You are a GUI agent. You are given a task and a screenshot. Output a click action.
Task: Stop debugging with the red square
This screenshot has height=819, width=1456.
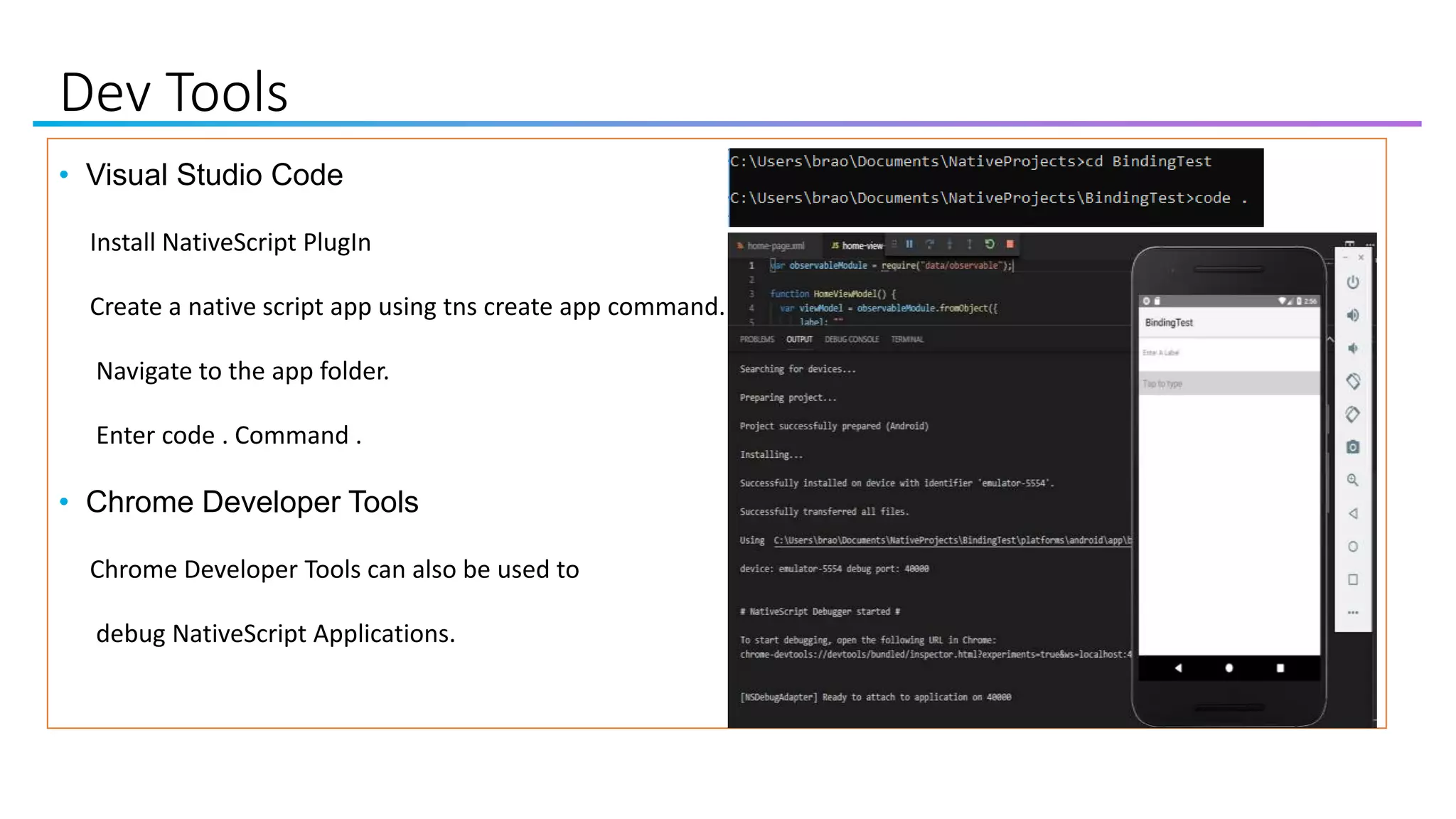click(1010, 244)
